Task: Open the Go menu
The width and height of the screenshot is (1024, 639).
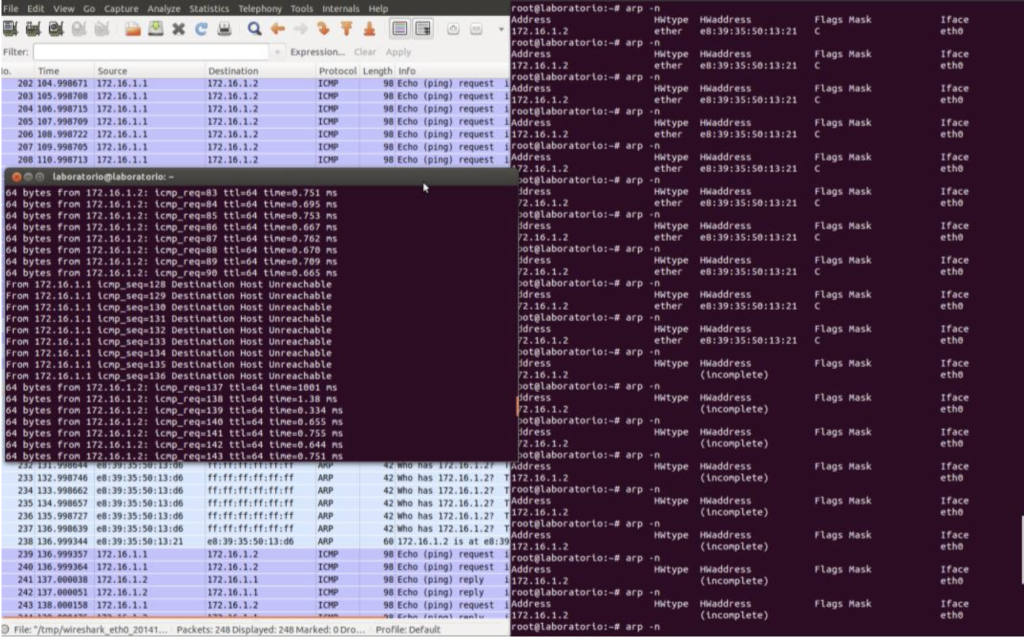Action: pyautogui.click(x=89, y=8)
